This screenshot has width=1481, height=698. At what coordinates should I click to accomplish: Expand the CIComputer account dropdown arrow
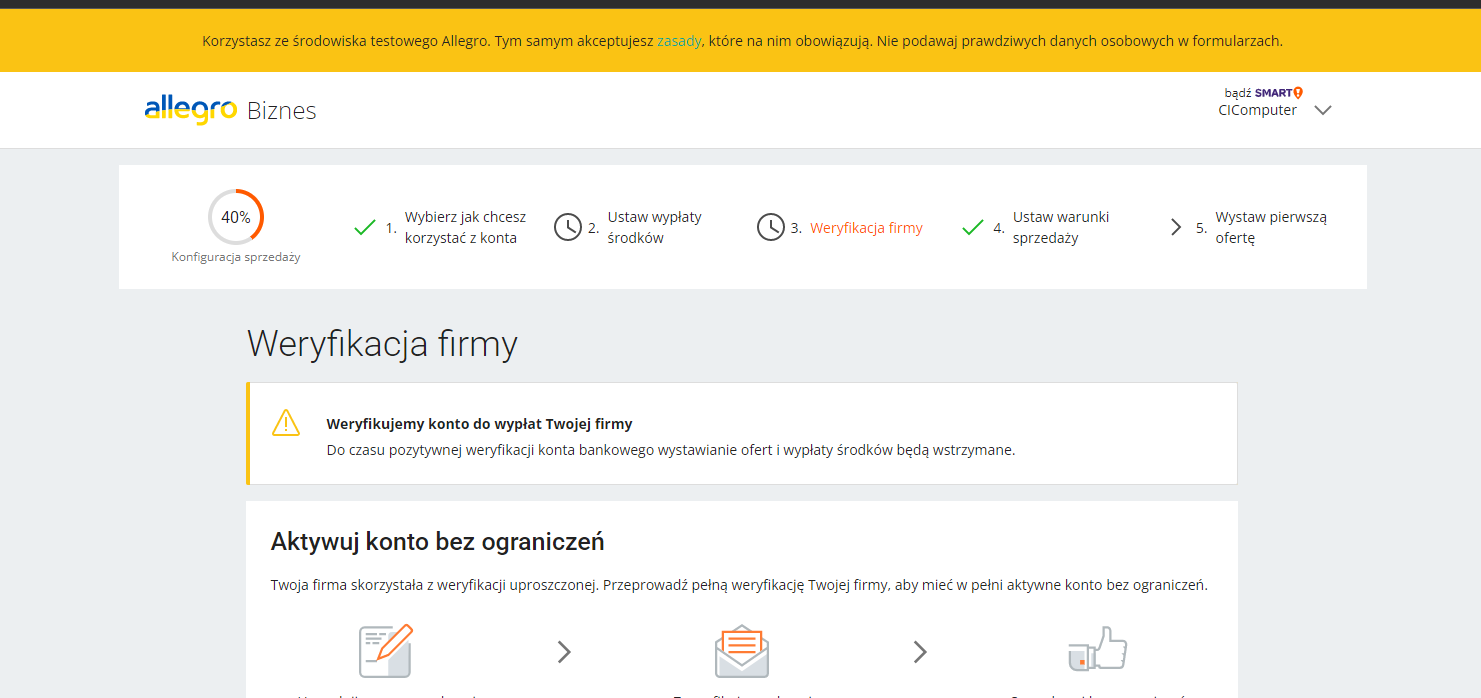(1323, 111)
